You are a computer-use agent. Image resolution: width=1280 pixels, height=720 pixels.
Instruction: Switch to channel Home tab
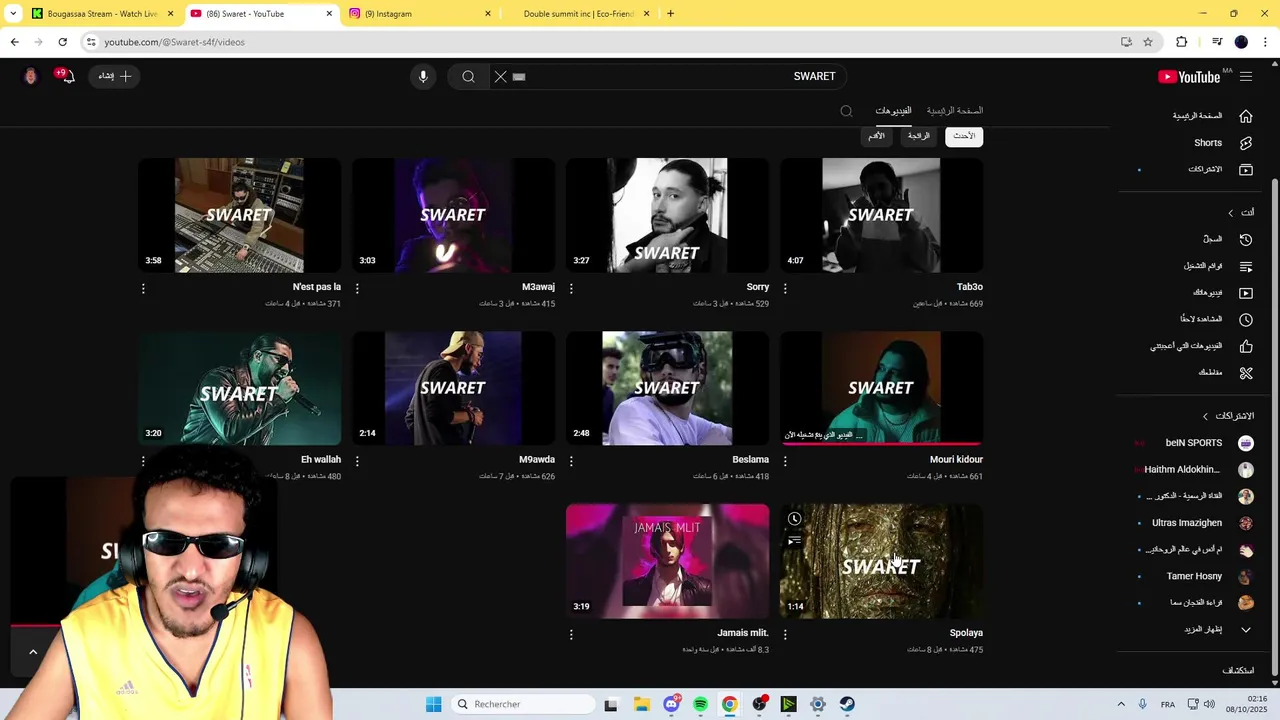(955, 111)
